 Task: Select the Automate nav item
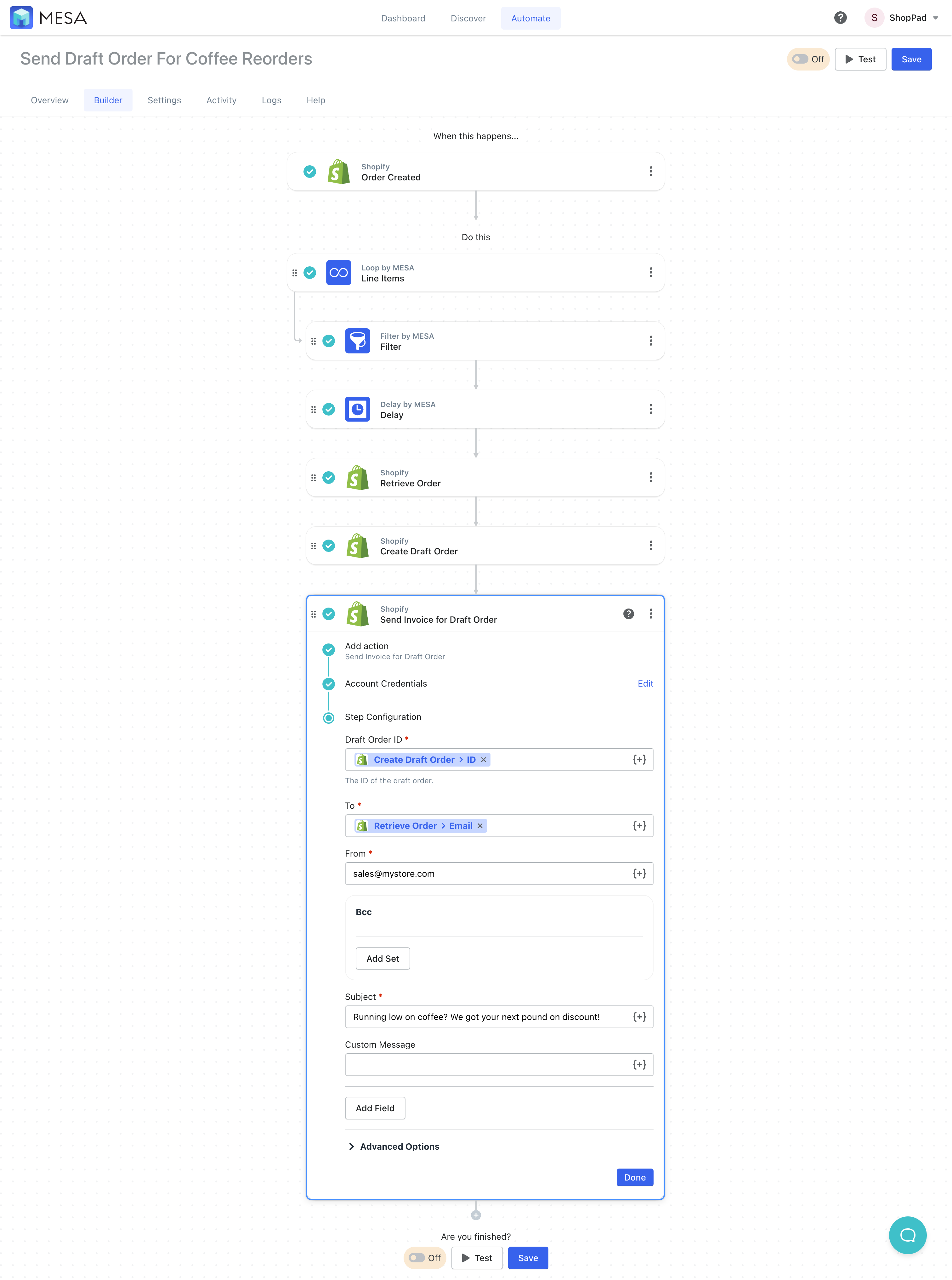pos(530,19)
